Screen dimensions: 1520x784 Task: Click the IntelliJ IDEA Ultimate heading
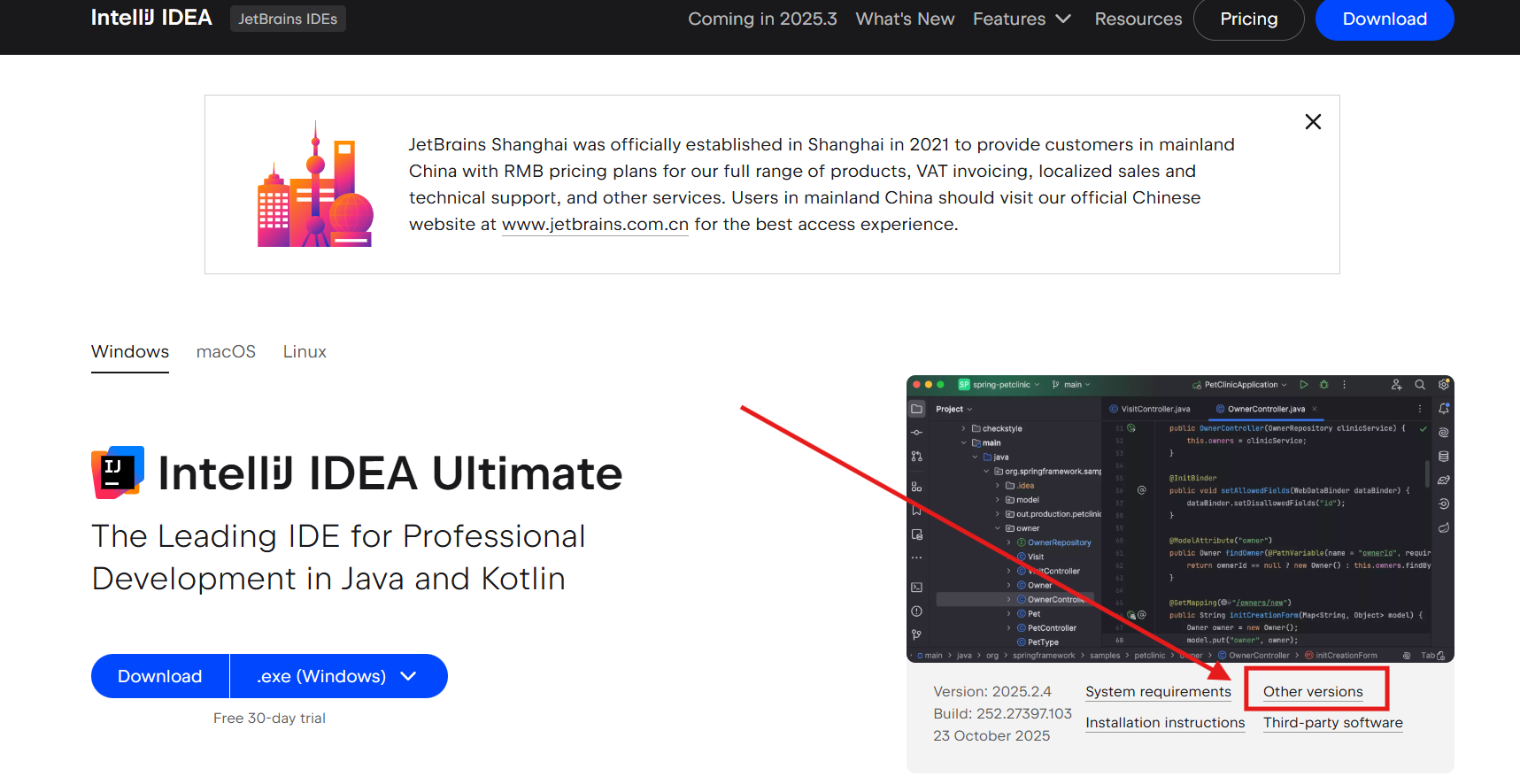(x=390, y=473)
